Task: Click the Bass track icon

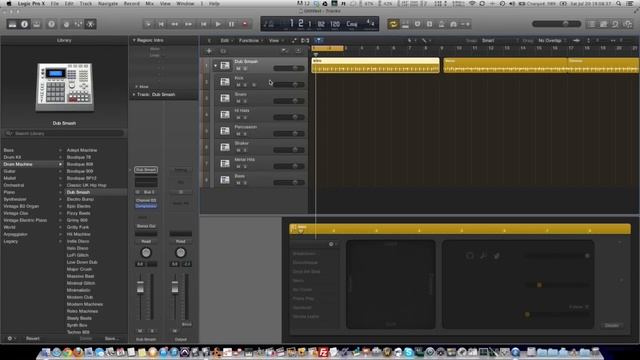Action: tap(225, 180)
